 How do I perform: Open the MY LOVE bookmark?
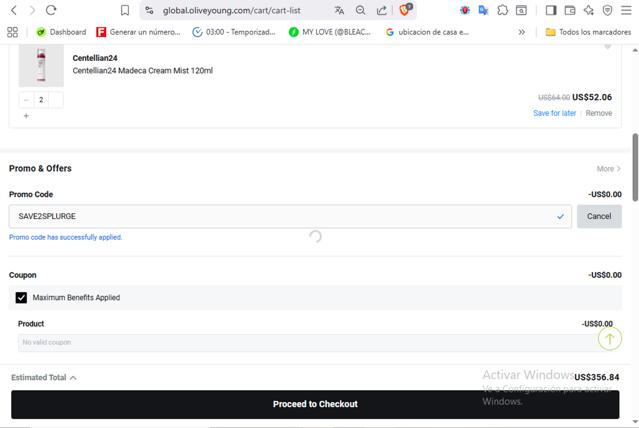coord(330,32)
